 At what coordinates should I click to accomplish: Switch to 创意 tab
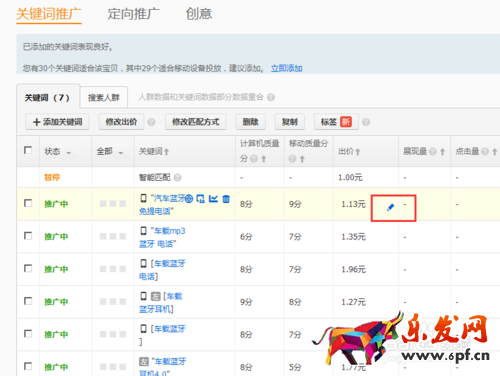pos(199,14)
